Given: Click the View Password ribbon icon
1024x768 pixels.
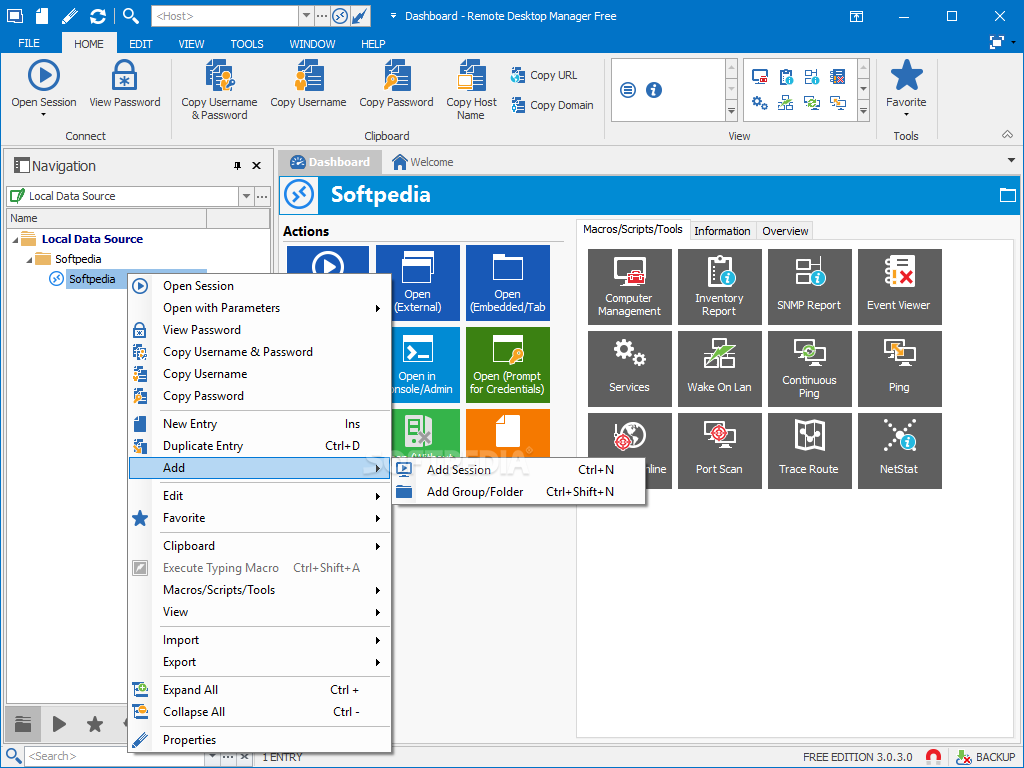Looking at the screenshot, I should tap(124, 75).
